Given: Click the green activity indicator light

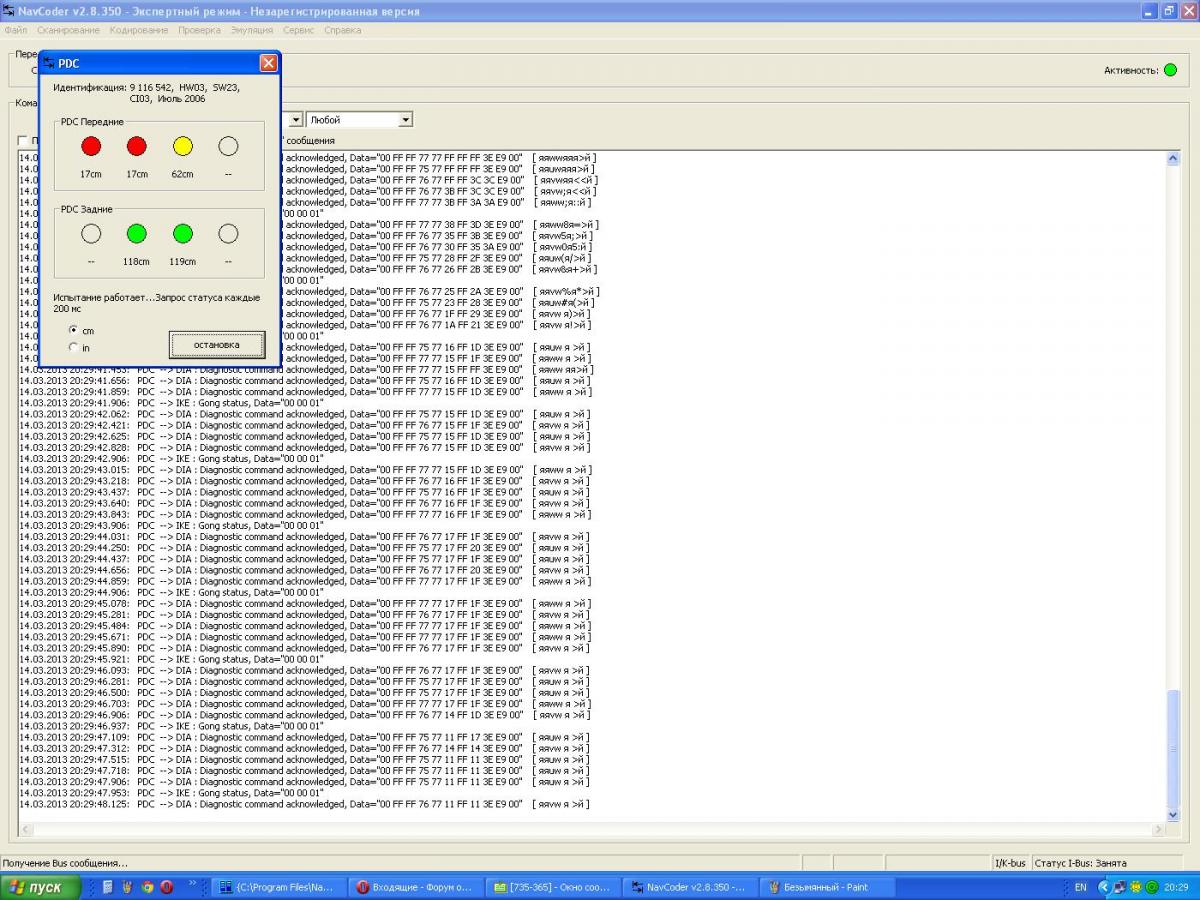Looking at the screenshot, I should point(1170,70).
